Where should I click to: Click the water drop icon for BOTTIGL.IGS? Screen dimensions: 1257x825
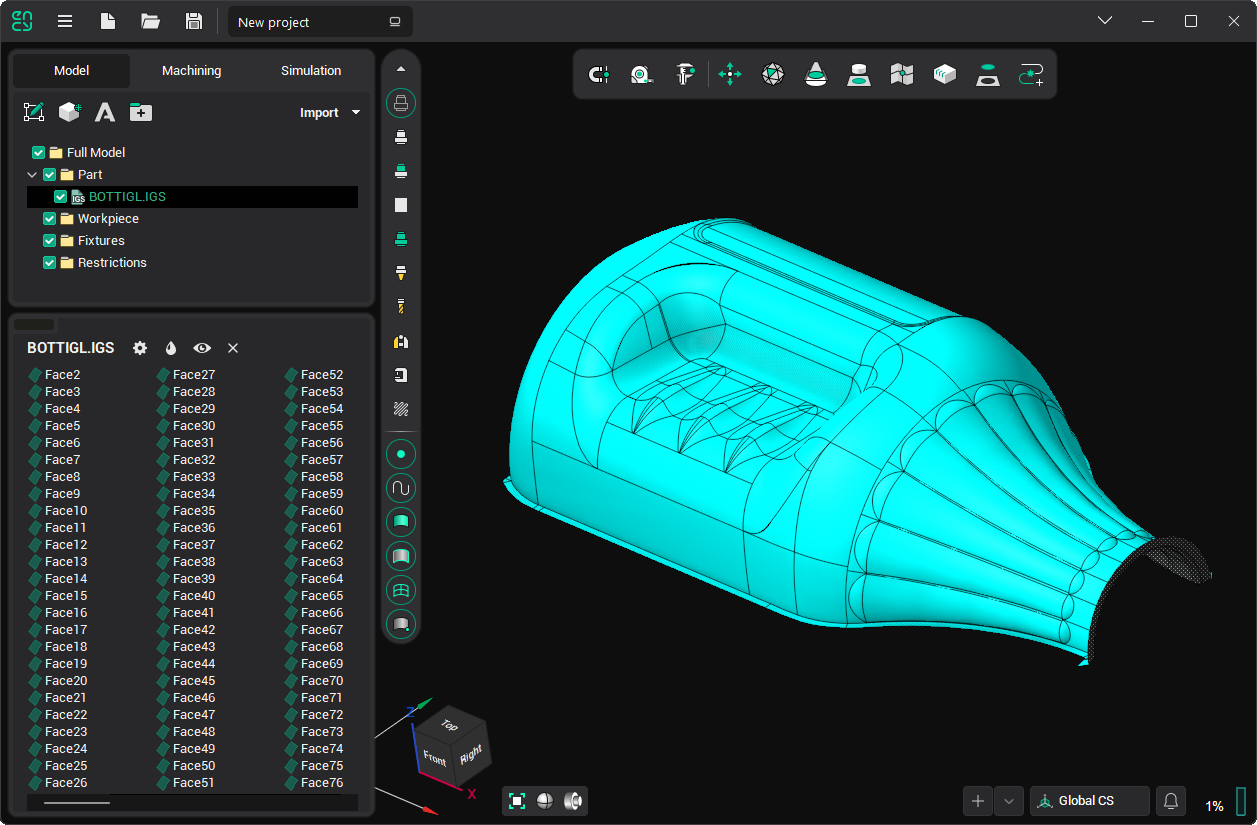click(171, 348)
